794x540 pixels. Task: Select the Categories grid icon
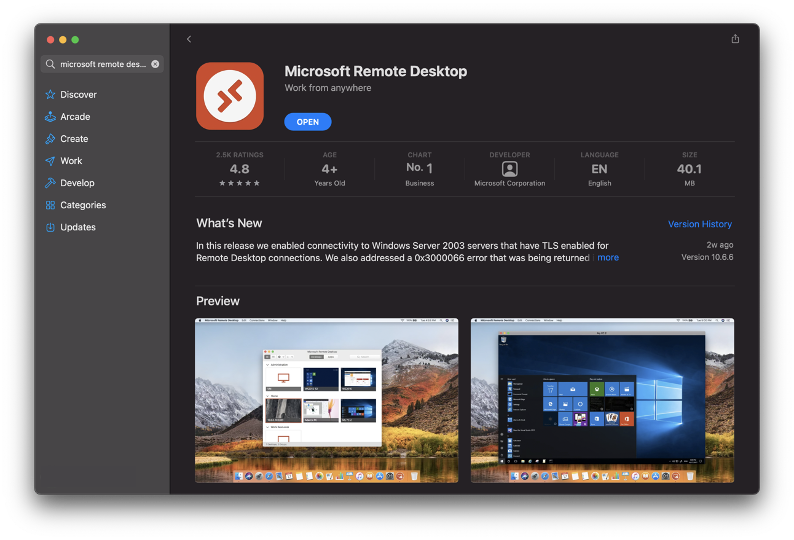(50, 205)
